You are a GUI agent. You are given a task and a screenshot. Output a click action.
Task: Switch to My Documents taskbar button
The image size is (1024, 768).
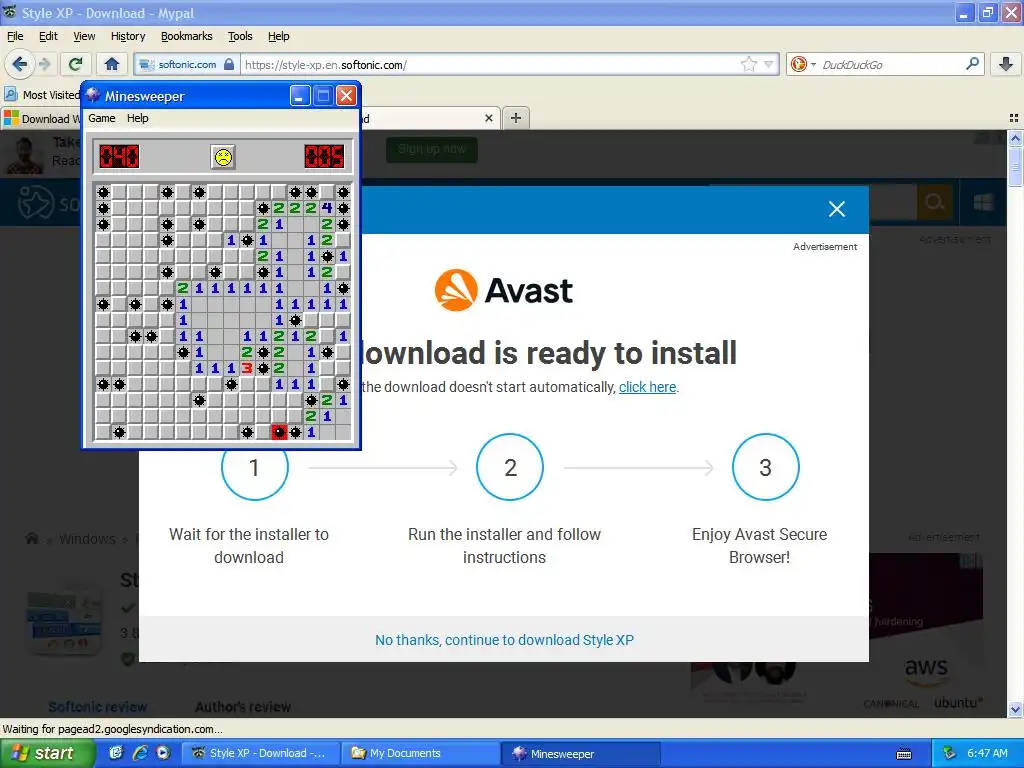(x=421, y=753)
